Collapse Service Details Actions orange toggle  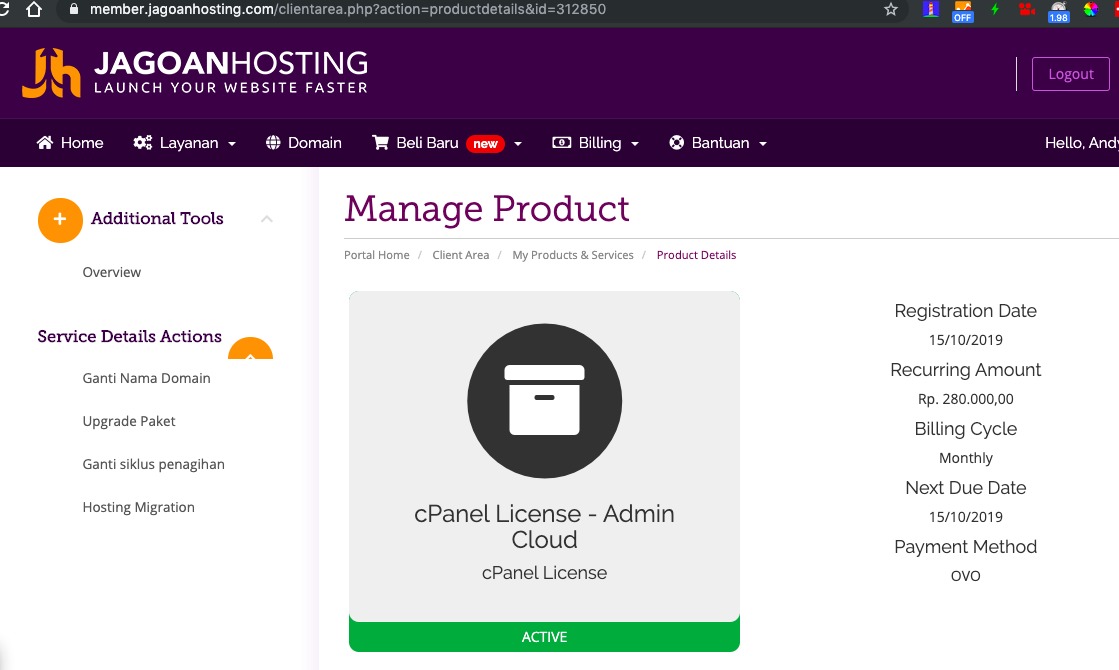pos(250,348)
